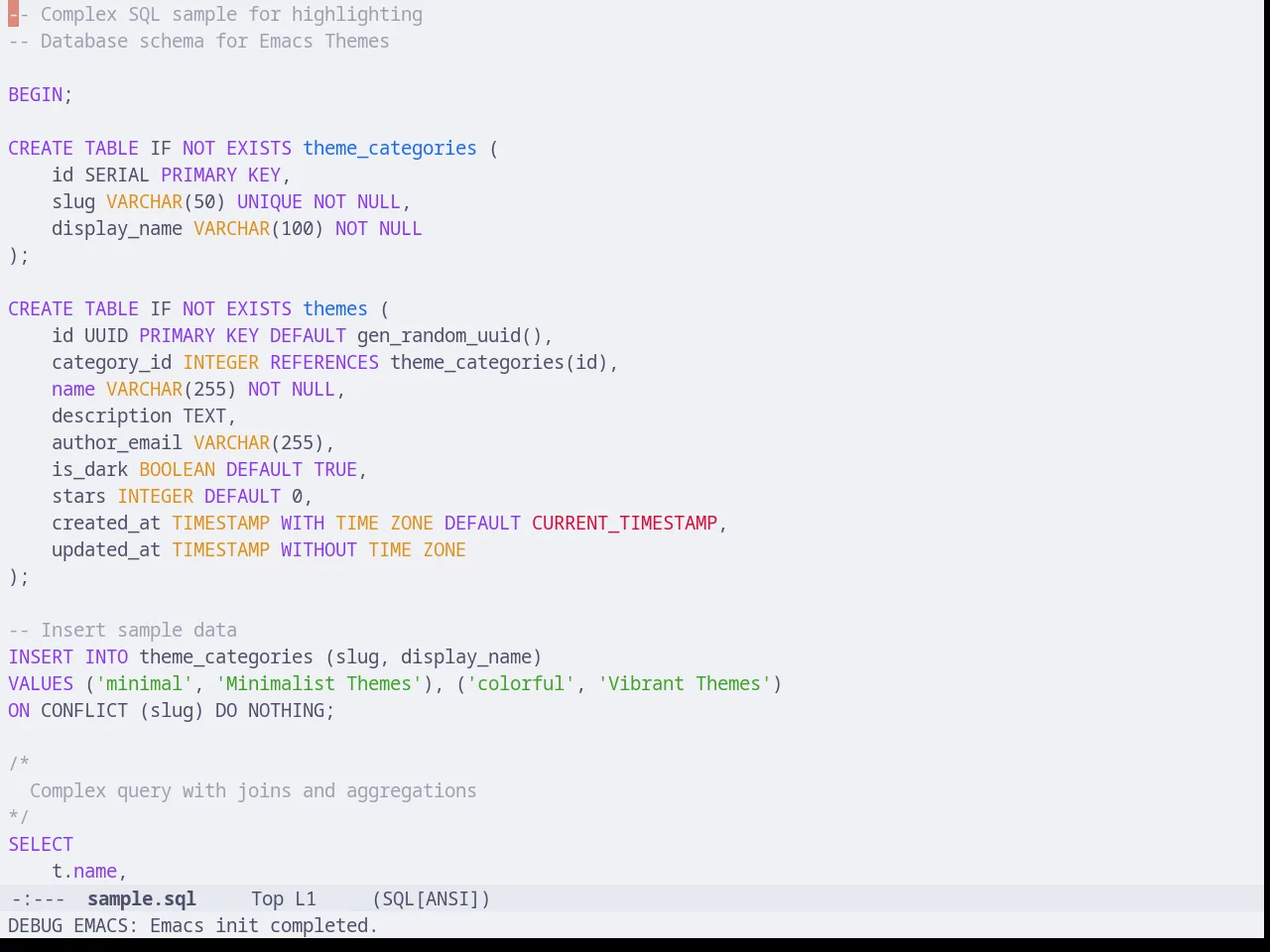Click the echo area 'Emacs init completed' message
The image size is (1270, 952).
pyautogui.click(x=193, y=925)
